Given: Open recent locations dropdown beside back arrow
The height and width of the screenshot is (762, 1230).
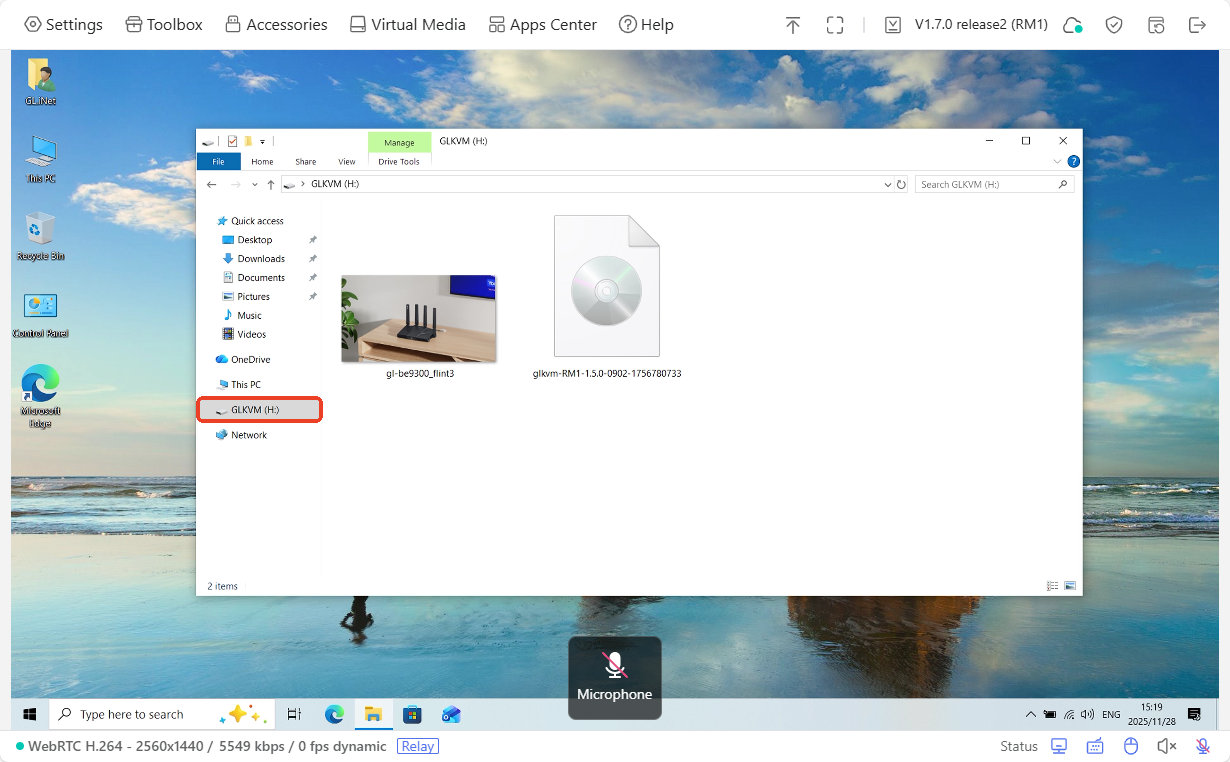Looking at the screenshot, I should [x=254, y=184].
